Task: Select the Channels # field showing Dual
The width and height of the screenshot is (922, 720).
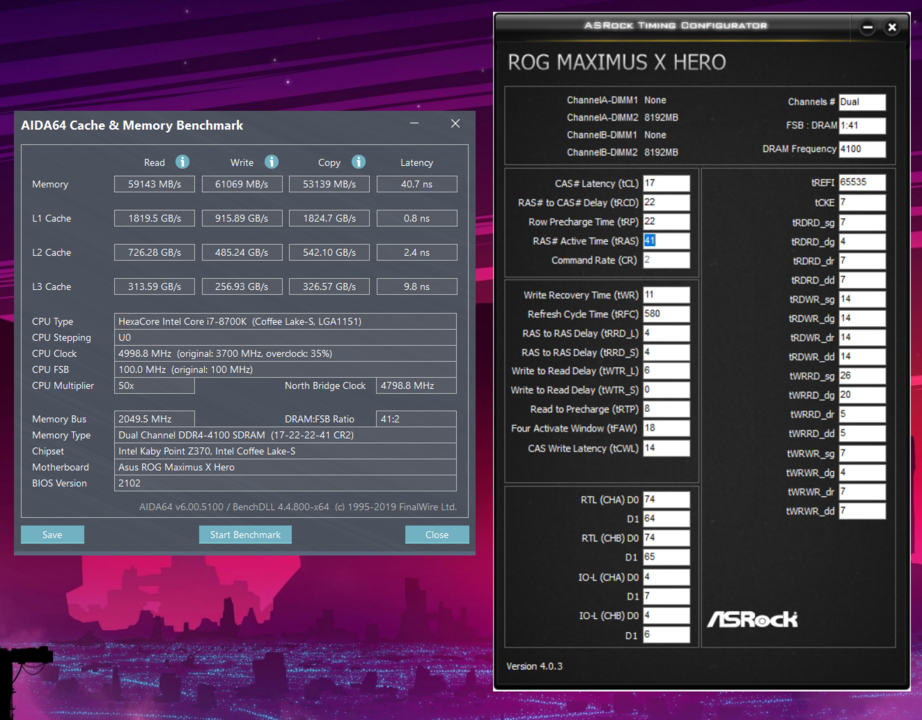Action: [x=862, y=102]
